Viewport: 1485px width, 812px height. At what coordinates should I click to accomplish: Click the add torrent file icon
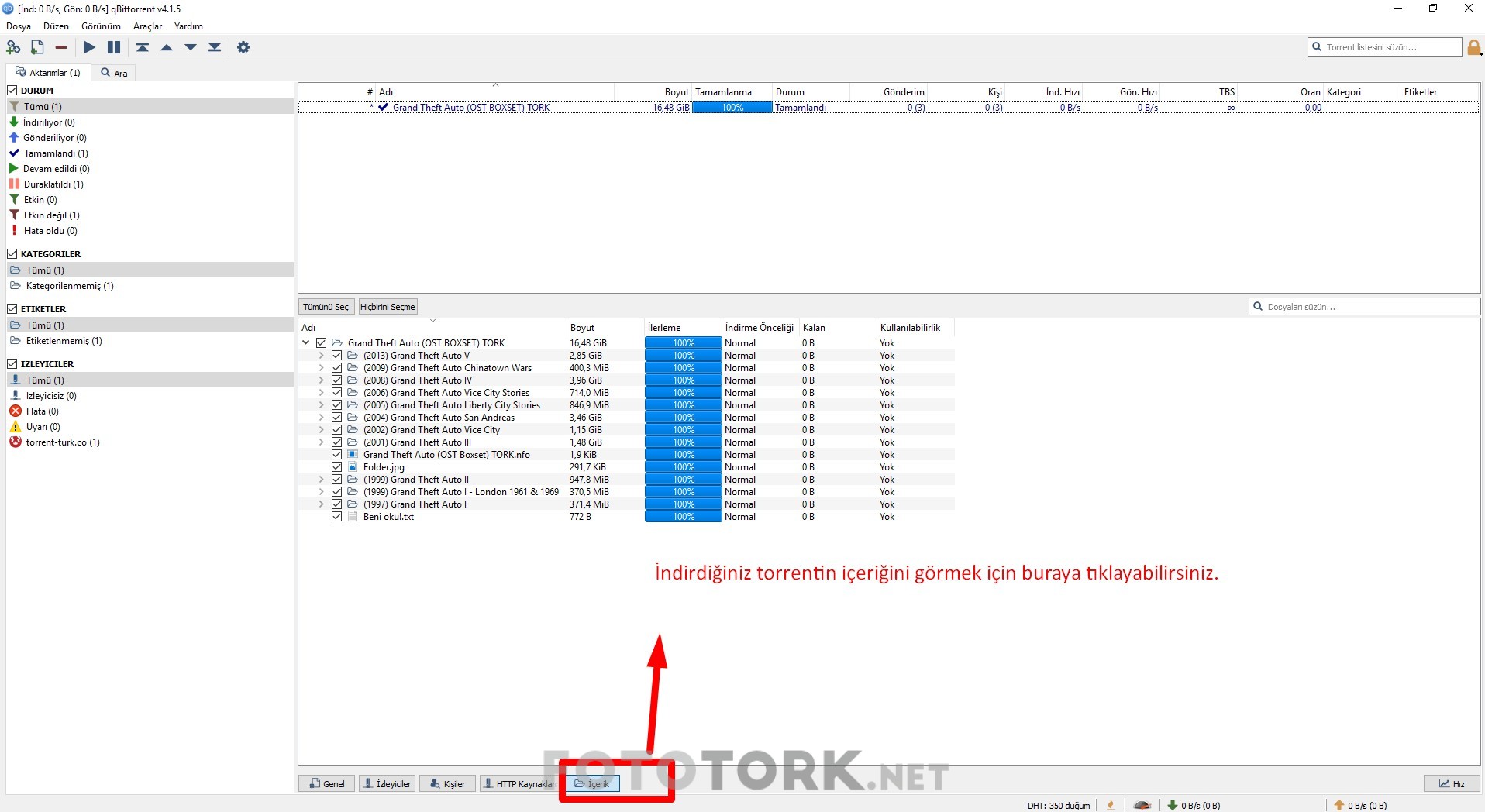click(x=37, y=47)
